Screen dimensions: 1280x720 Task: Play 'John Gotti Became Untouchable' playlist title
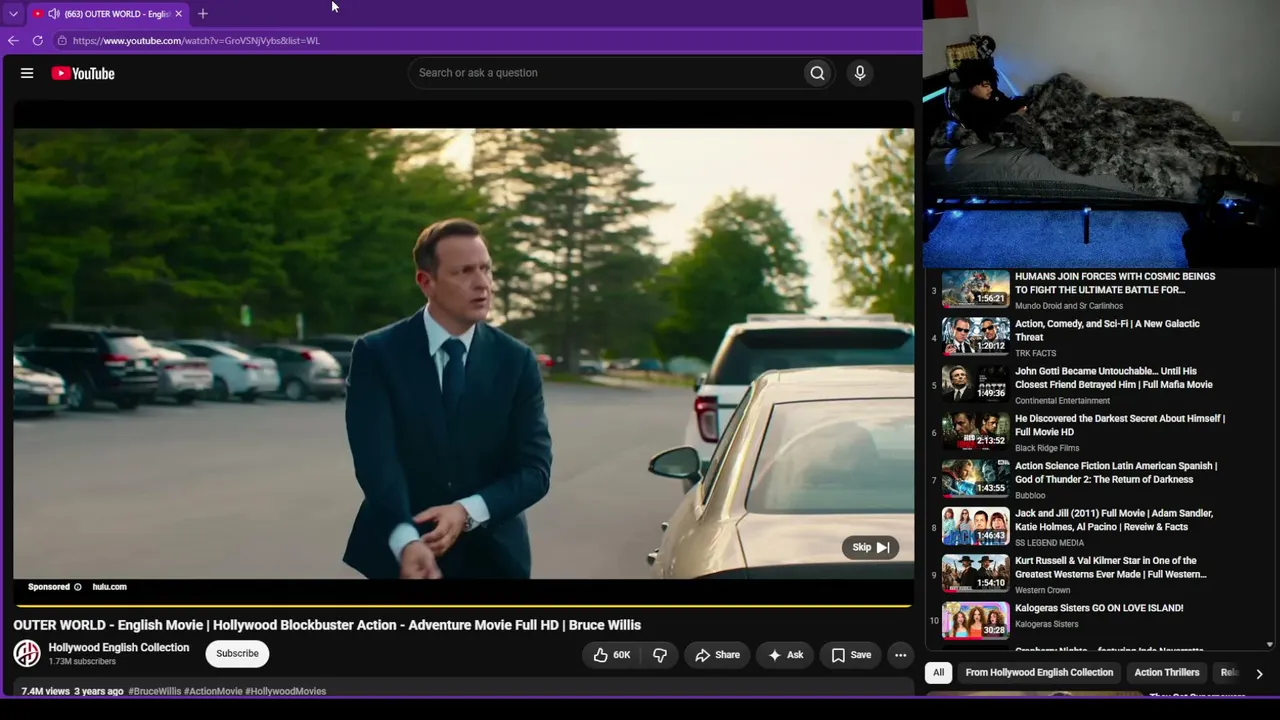click(1114, 378)
